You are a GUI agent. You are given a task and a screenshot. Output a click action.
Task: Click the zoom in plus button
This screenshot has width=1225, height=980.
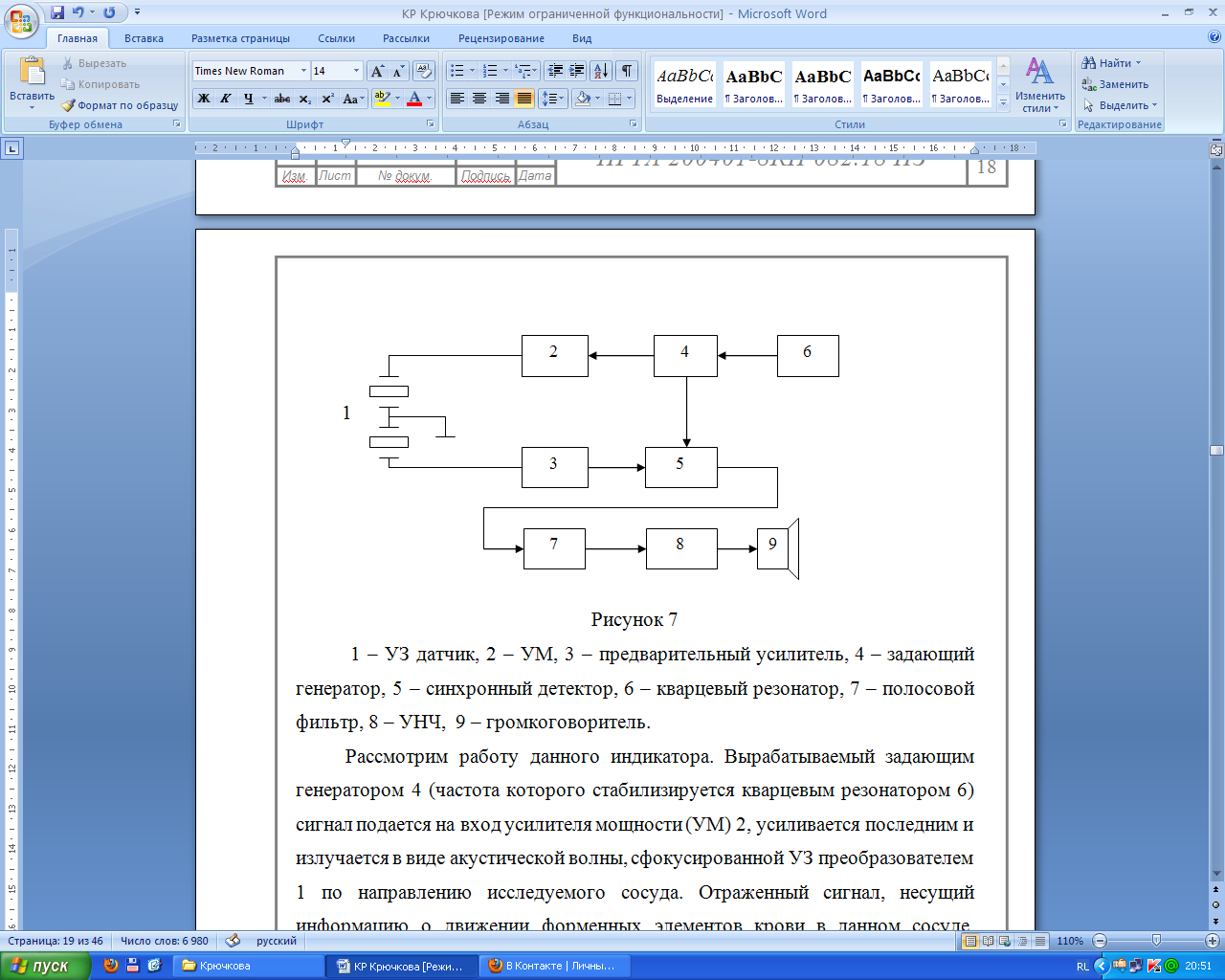pos(1213,941)
